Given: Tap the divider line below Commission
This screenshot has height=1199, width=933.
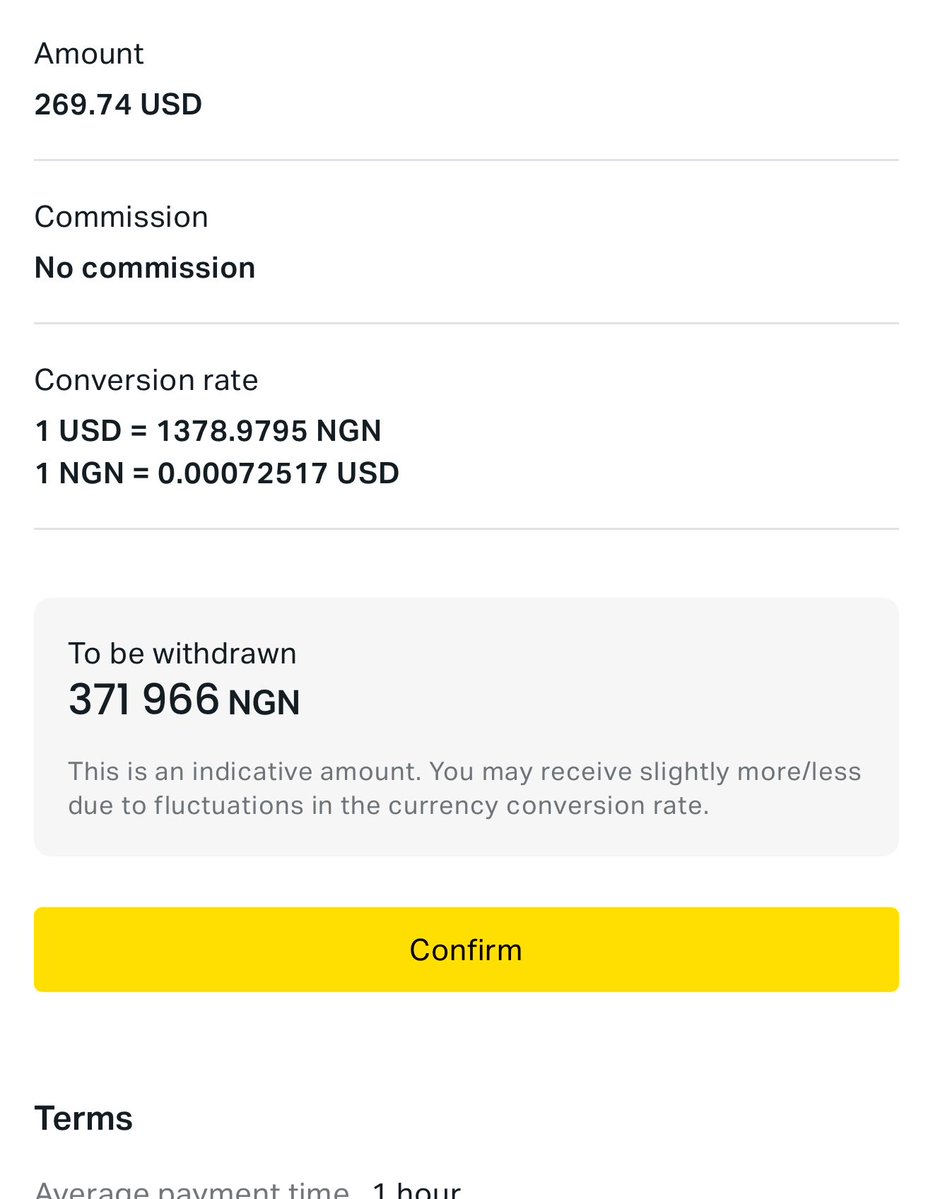Looking at the screenshot, I should click(466, 323).
